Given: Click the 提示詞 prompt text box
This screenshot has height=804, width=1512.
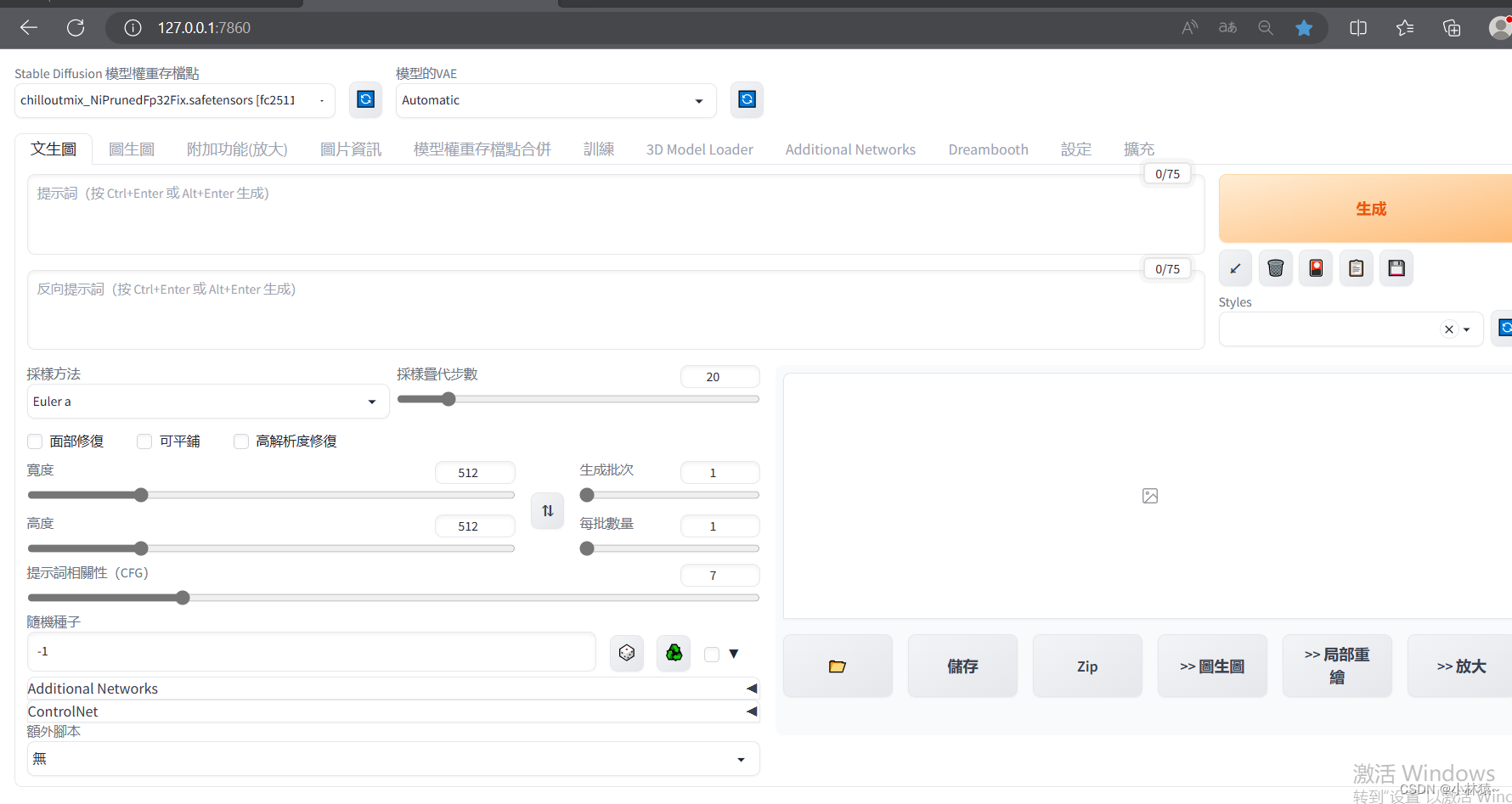Looking at the screenshot, I should (x=616, y=214).
